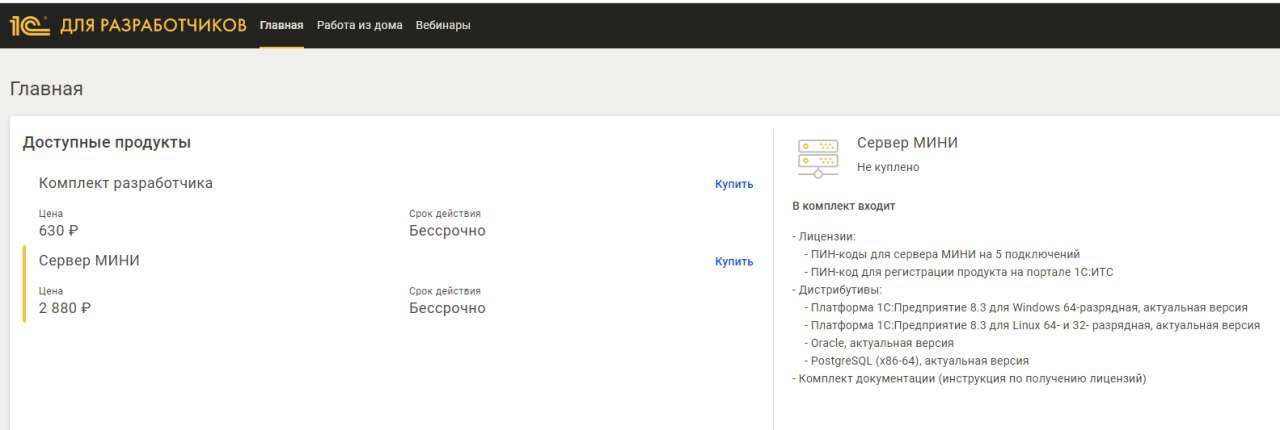Click the Доступные продукты heading
1280x430 pixels.
pos(107,143)
